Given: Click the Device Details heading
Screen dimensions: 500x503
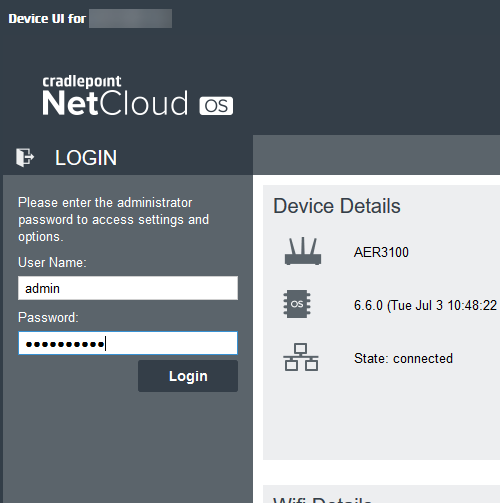Looking at the screenshot, I should pyautogui.click(x=337, y=206).
